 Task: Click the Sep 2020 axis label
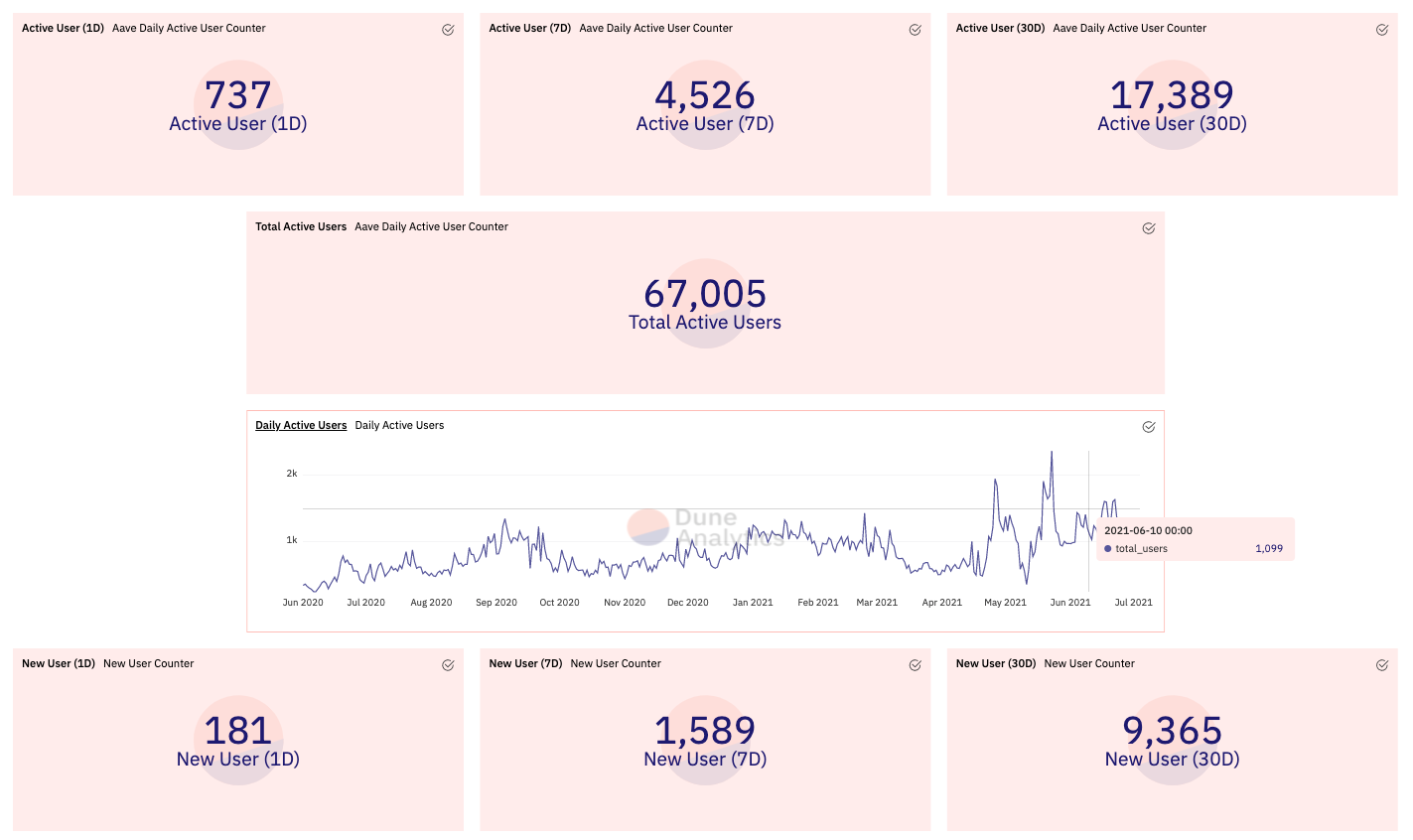(x=496, y=602)
